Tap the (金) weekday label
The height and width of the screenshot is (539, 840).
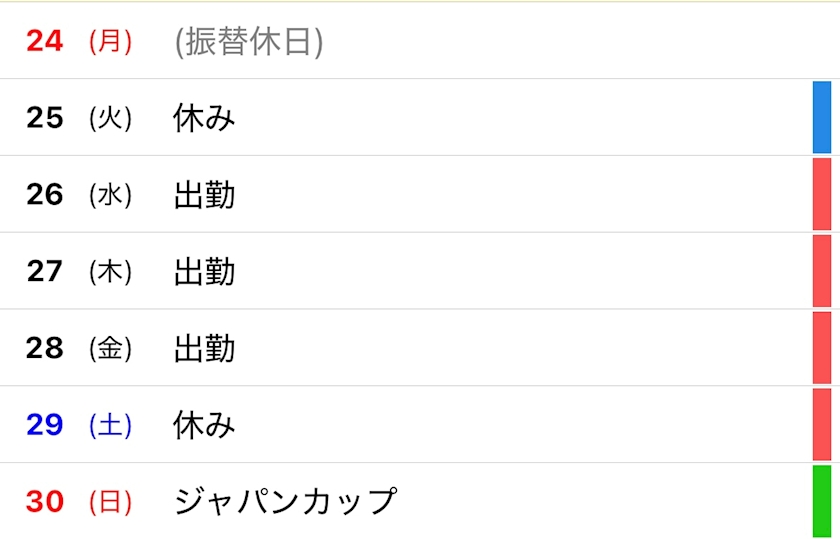click(110, 348)
